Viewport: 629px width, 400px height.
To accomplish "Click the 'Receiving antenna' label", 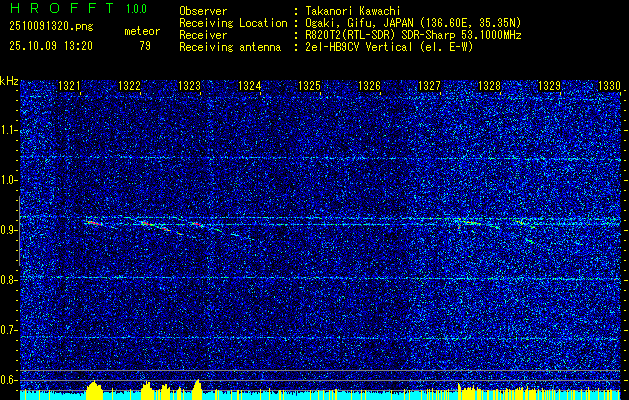I will [x=230, y=47].
